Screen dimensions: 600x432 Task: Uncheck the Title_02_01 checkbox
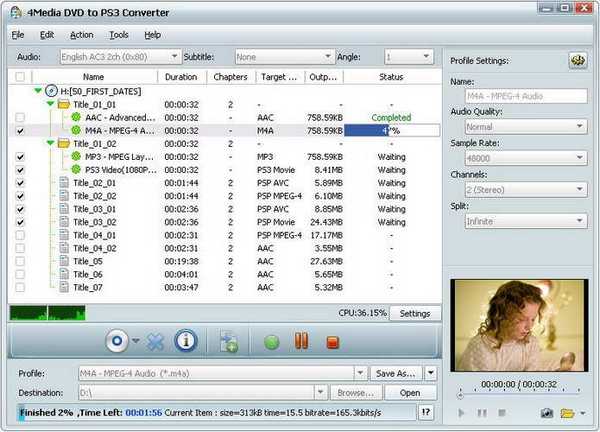20,183
